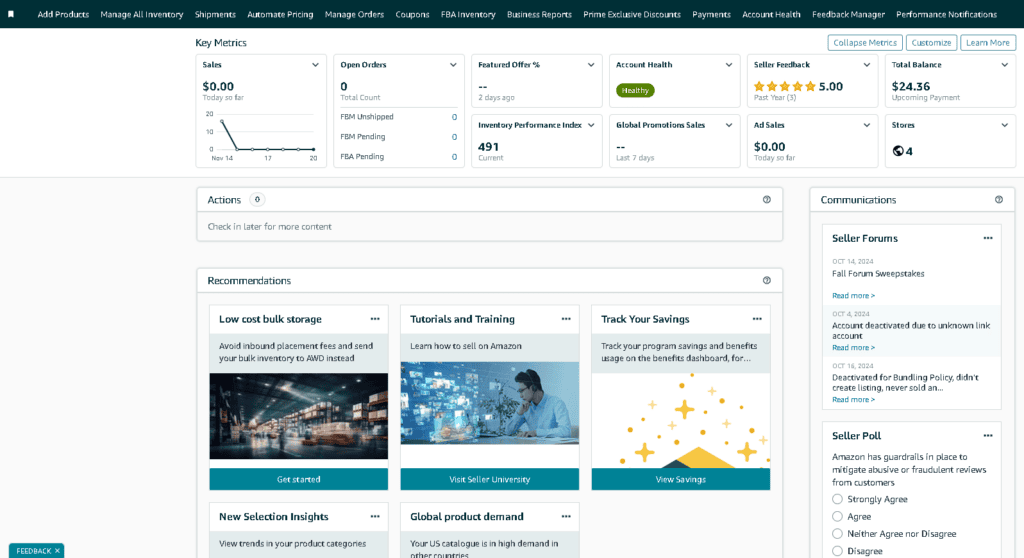
Task: Open Performance Notifications menu item
Action: [946, 14]
